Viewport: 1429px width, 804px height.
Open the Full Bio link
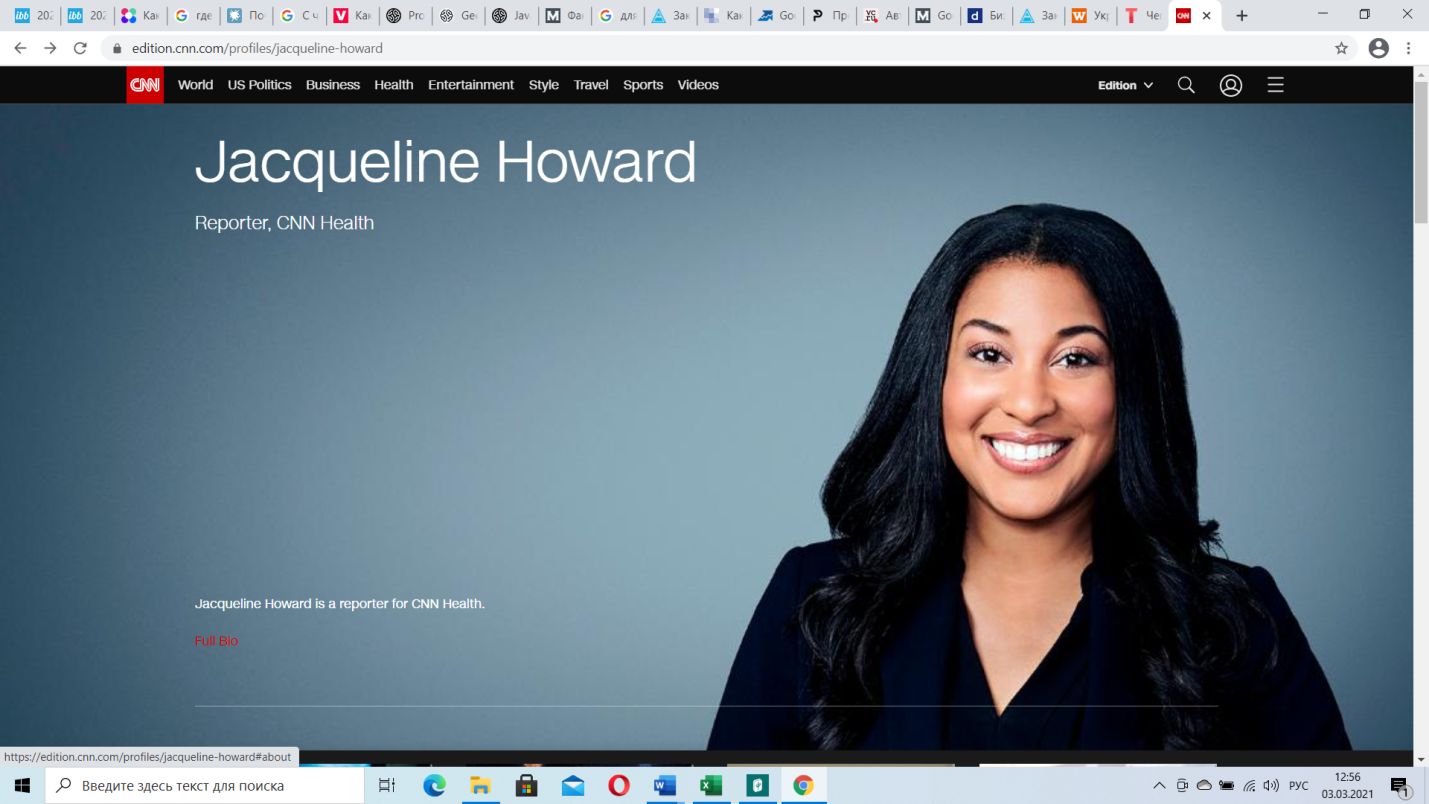(216, 641)
